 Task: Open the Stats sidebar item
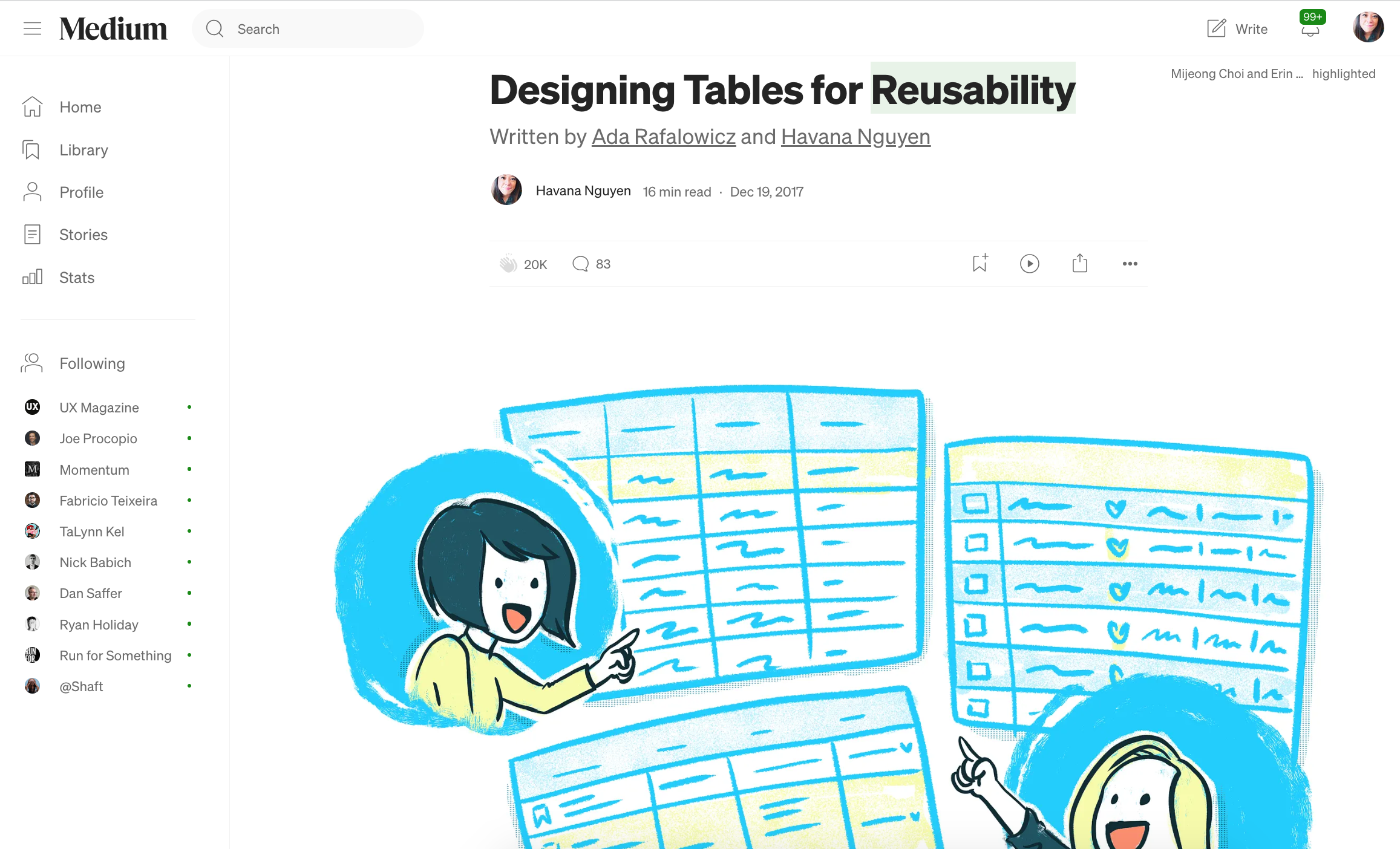[x=77, y=278]
